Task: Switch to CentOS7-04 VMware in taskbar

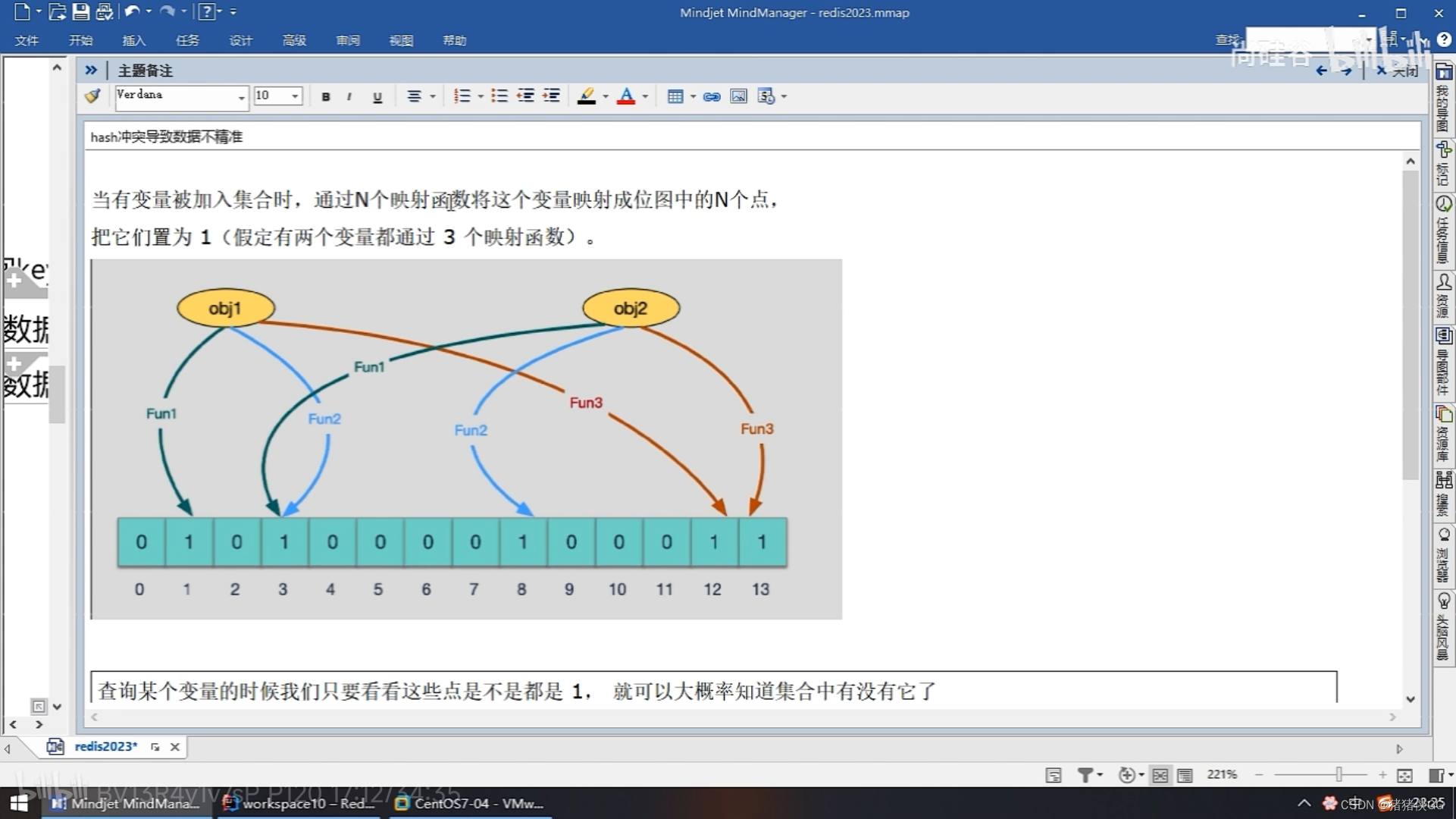Action: click(x=470, y=803)
